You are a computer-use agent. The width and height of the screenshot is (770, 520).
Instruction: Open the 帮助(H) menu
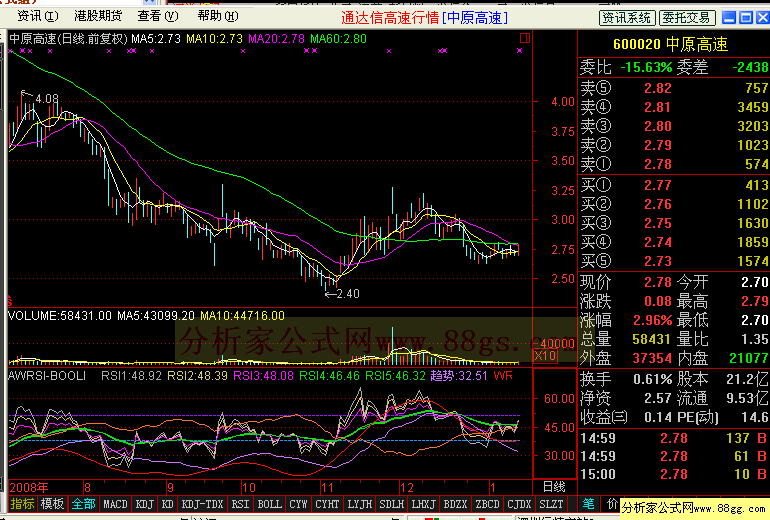coord(218,16)
